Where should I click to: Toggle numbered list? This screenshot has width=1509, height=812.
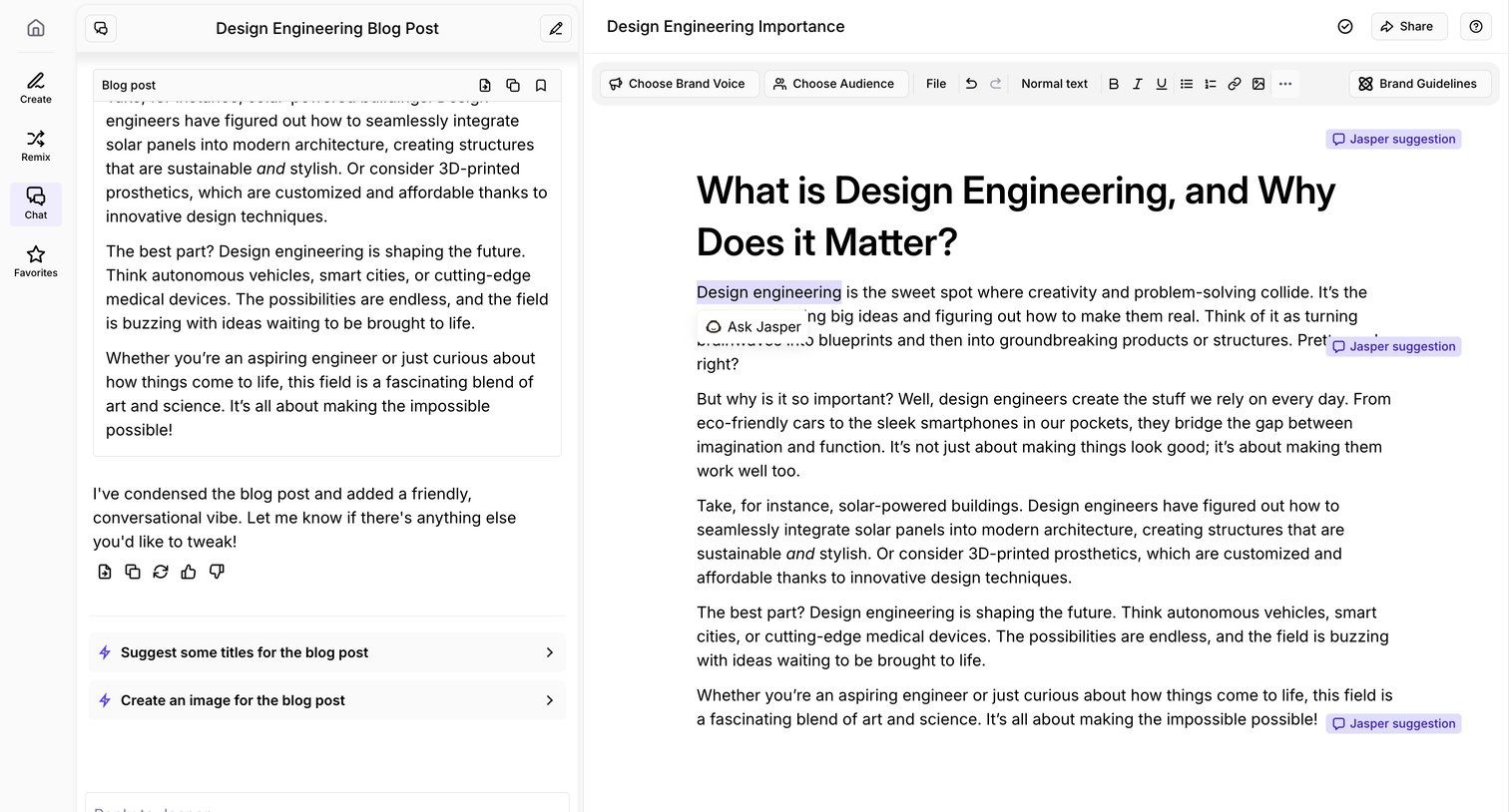coord(1211,84)
